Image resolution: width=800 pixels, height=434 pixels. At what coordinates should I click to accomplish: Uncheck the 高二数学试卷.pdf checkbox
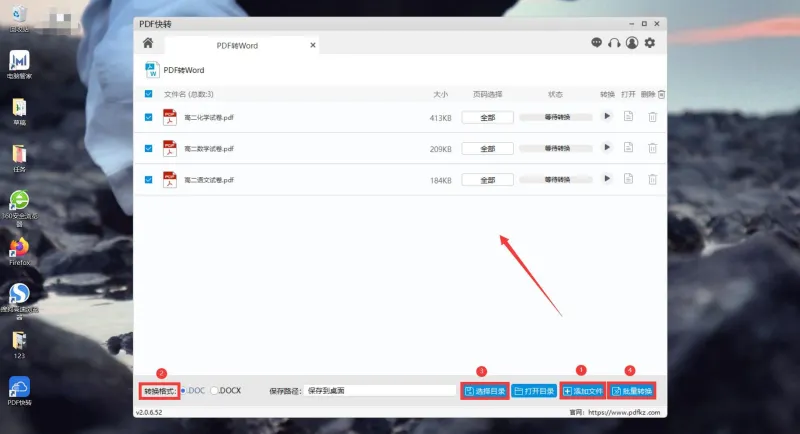point(148,148)
